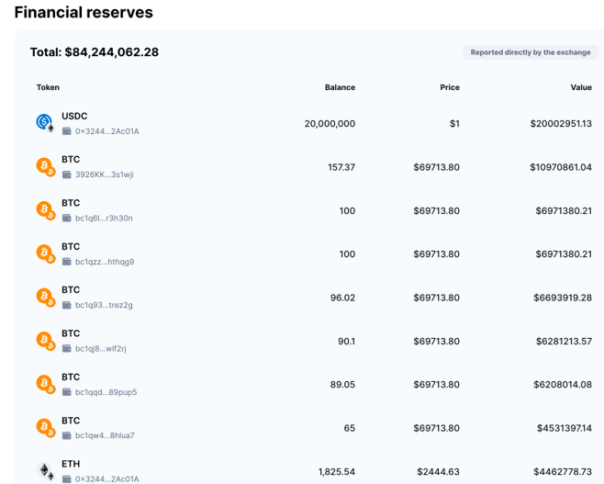The width and height of the screenshot is (604, 484).
Task: Click the BTC icon for wallet bc1qzz...hthqg9
Action: (45, 254)
